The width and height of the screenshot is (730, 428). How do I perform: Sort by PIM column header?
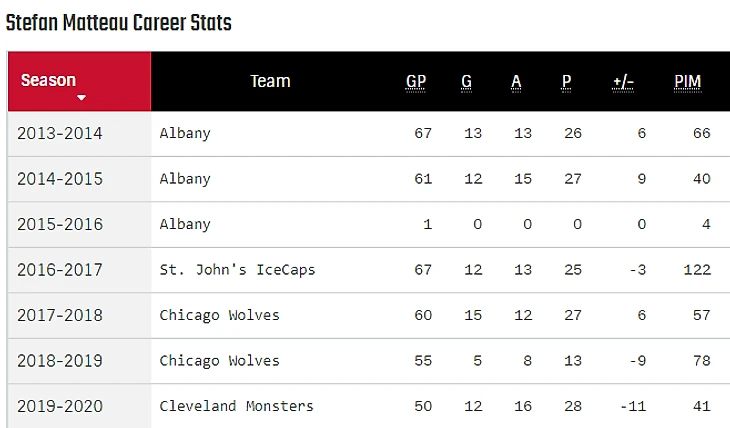(687, 81)
